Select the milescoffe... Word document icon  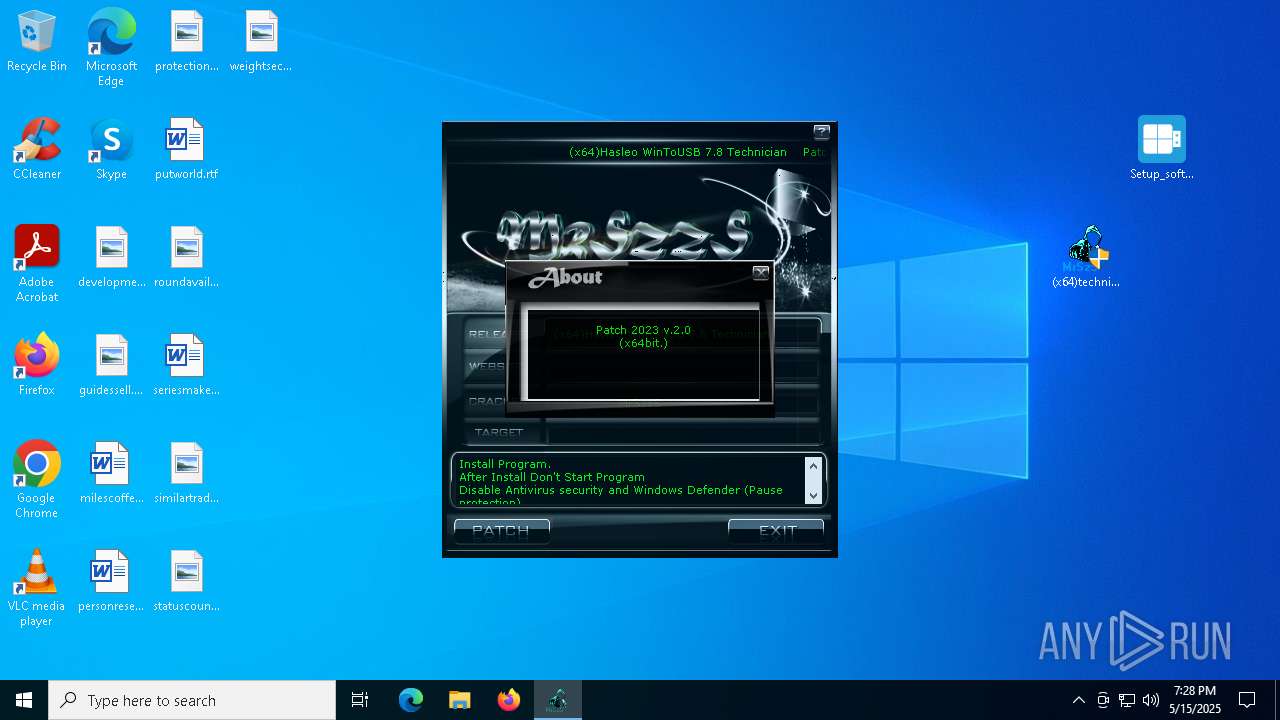point(111,473)
